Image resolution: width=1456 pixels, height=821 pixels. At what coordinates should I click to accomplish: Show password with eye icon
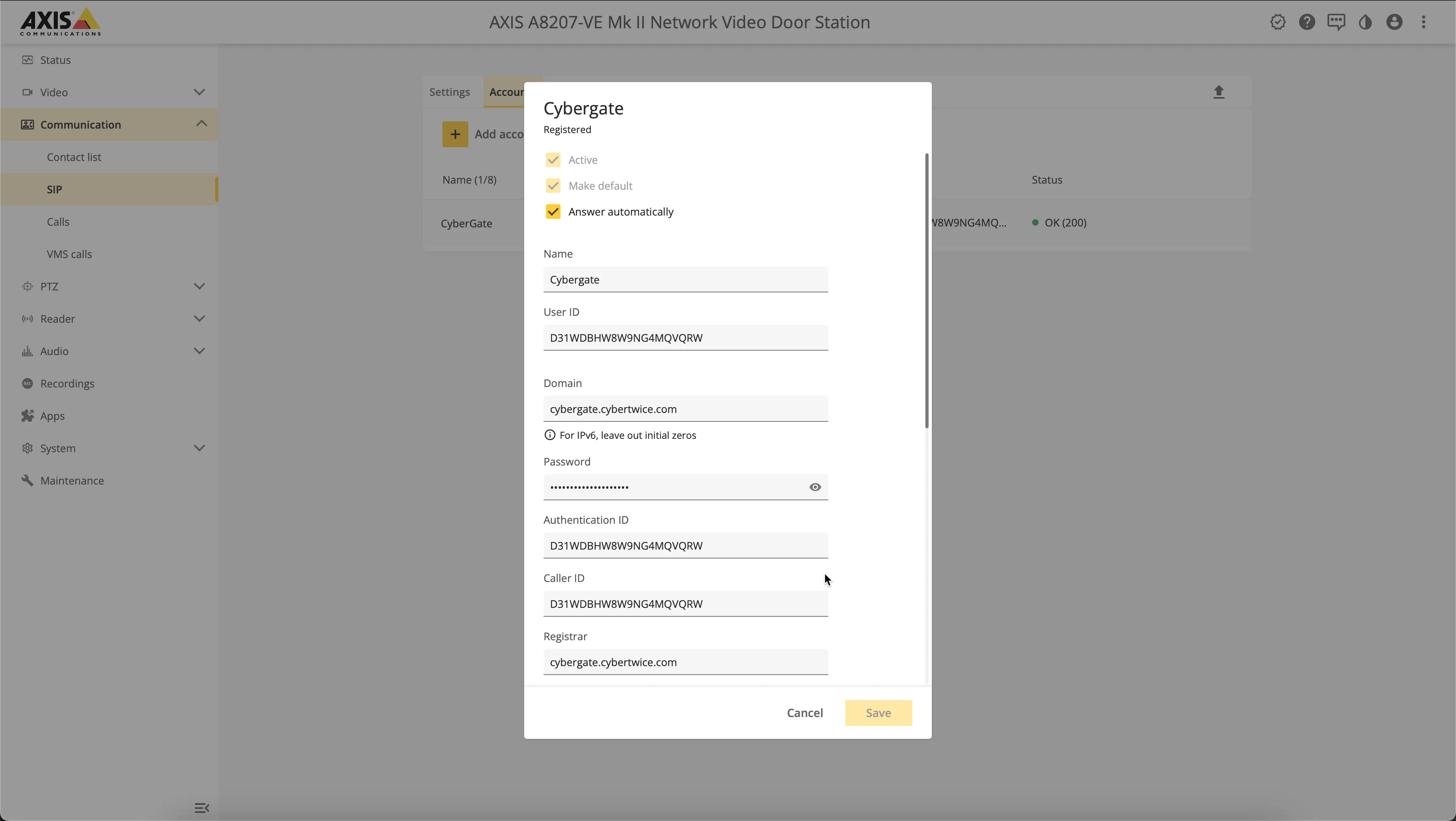815,487
